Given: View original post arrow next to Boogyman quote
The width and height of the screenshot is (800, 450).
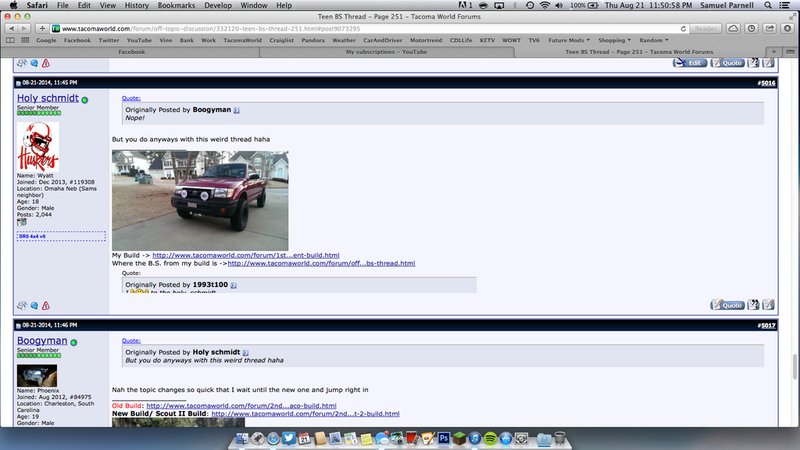Looking at the screenshot, I should tap(236, 110).
